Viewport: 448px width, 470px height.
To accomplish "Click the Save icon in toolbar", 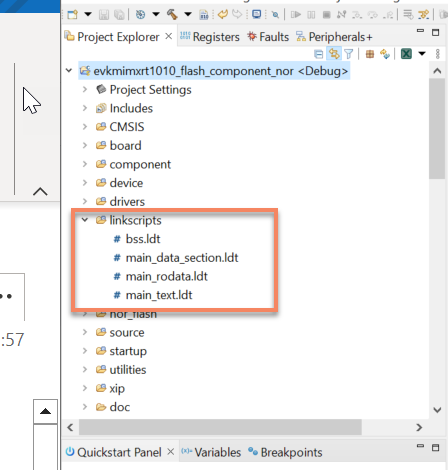I will point(104,15).
